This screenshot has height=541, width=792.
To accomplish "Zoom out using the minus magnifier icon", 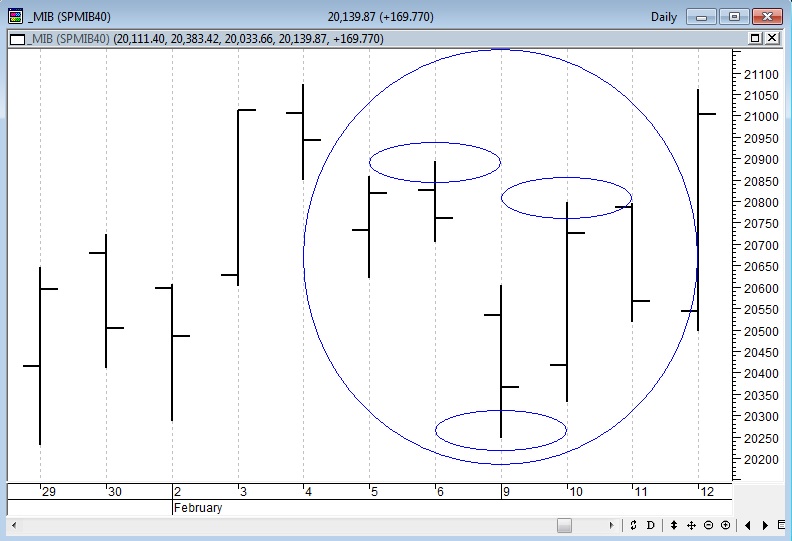I will pos(708,525).
